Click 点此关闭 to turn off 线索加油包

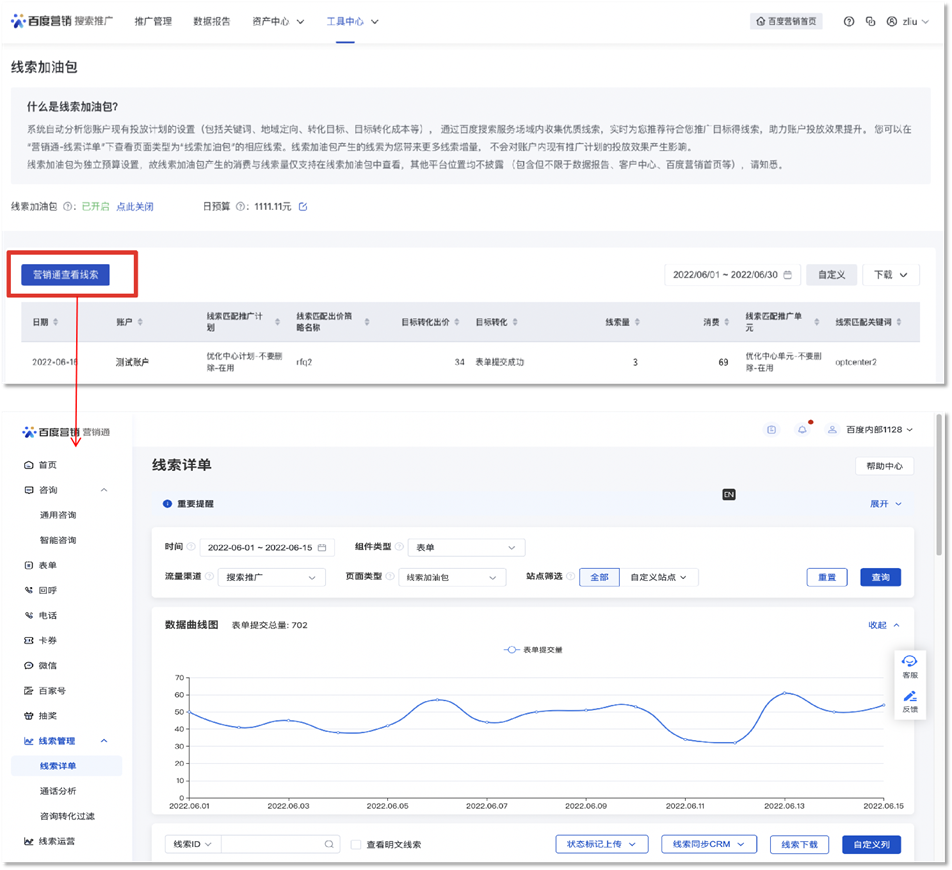coord(134,207)
